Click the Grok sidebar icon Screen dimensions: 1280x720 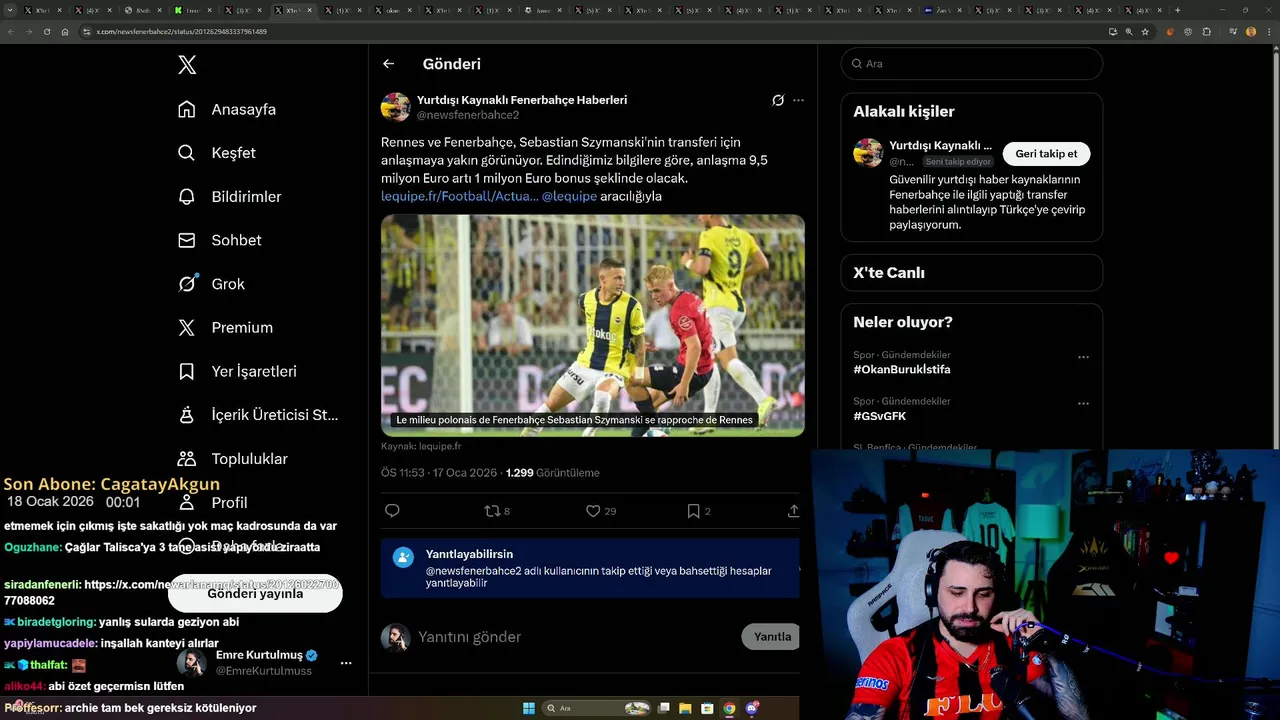pos(187,284)
